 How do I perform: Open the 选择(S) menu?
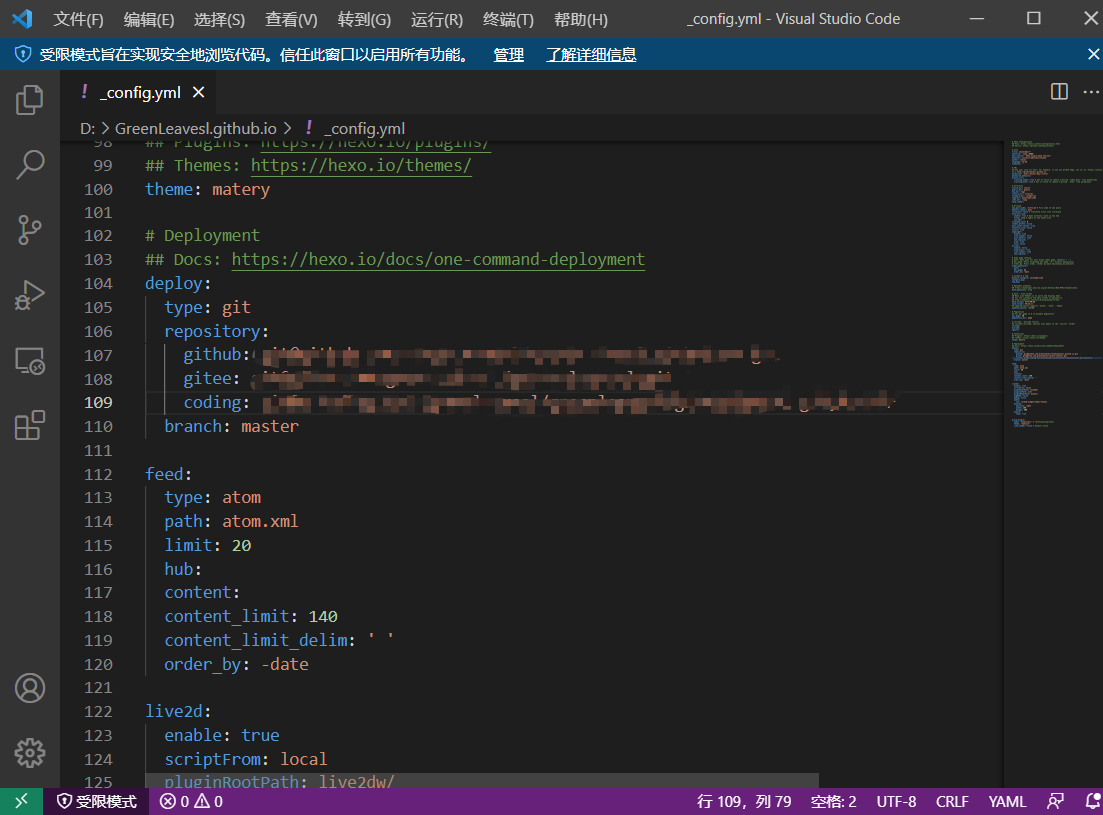coord(219,20)
